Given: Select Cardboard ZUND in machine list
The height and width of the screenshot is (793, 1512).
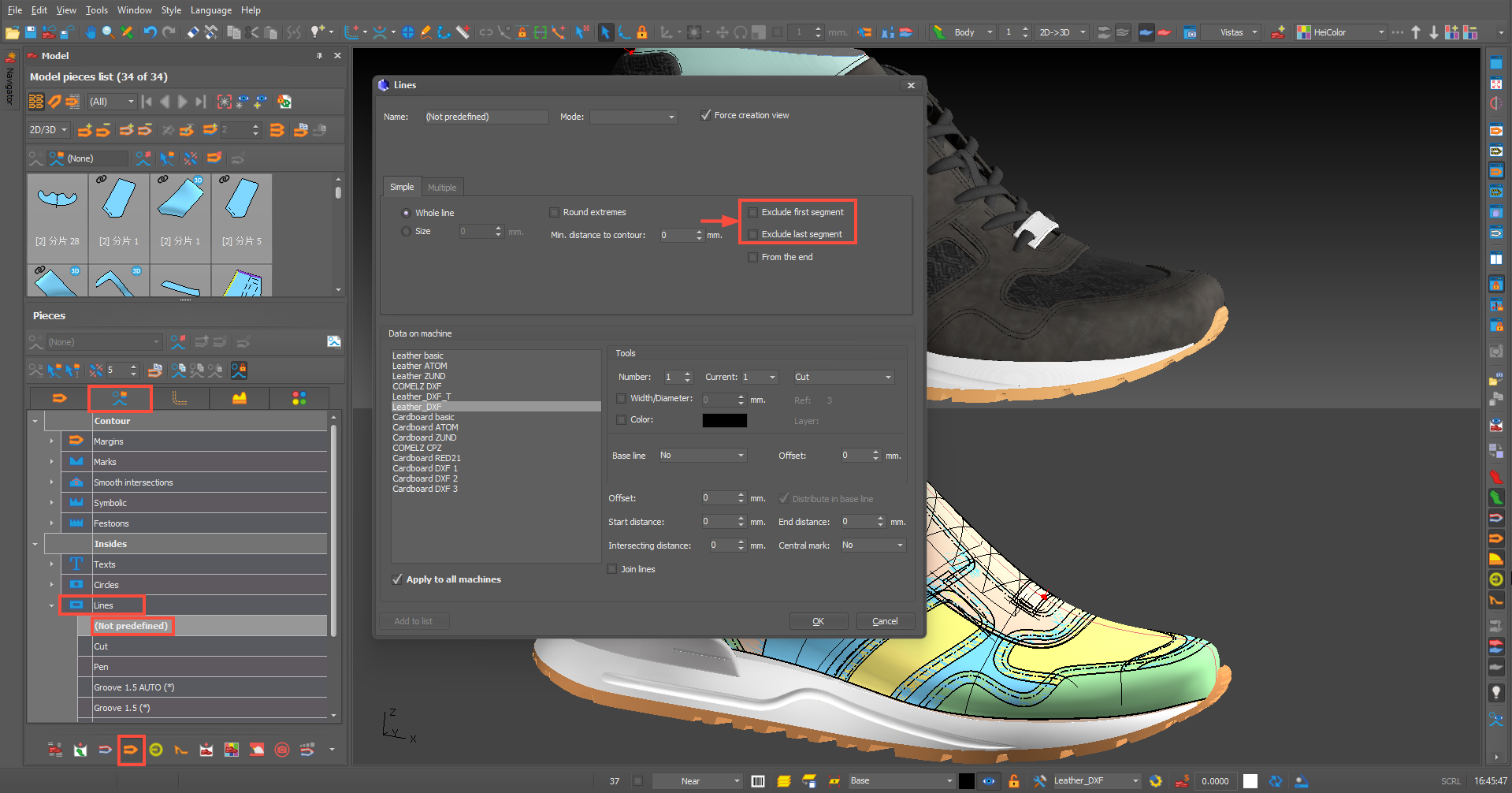Looking at the screenshot, I should click(425, 438).
